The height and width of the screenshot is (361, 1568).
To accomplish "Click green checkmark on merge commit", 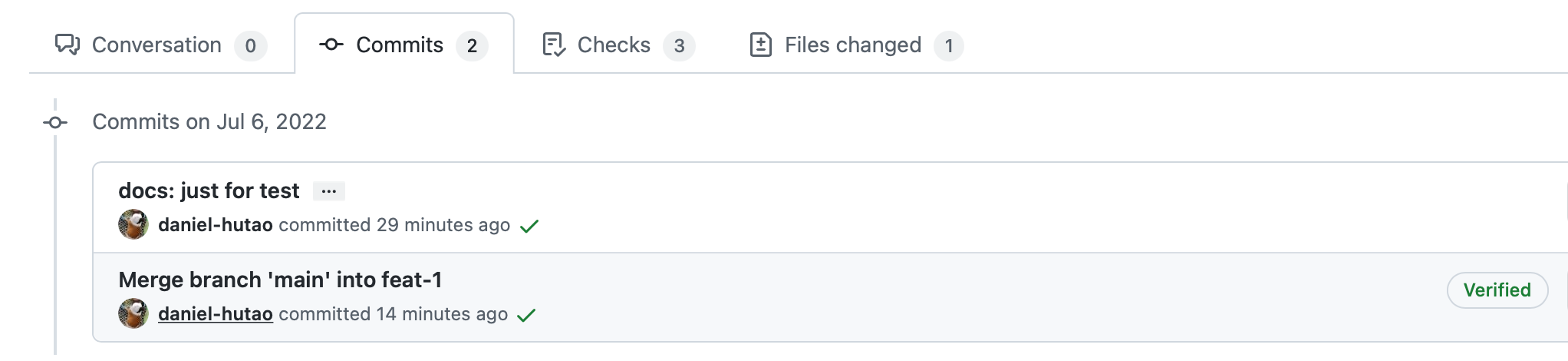I will pos(526,315).
